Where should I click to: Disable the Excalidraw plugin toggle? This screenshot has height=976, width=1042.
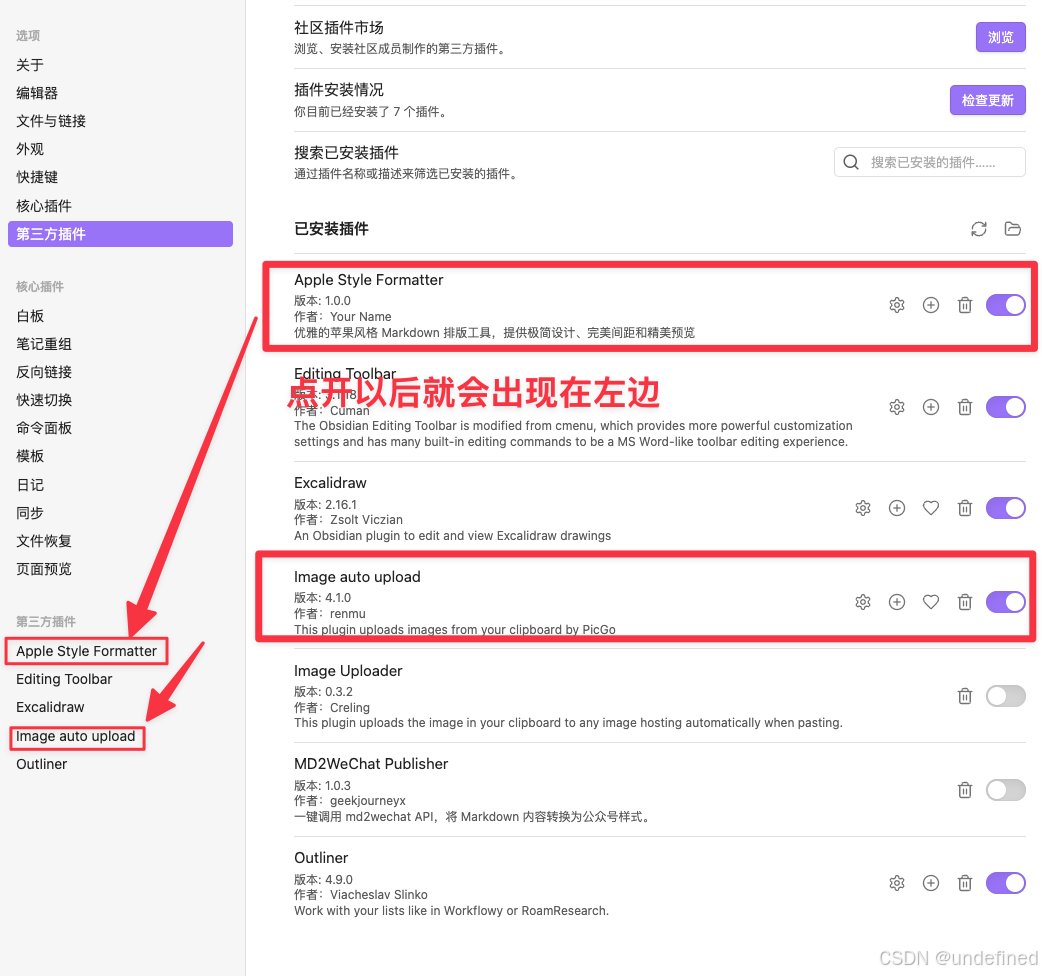point(1005,508)
